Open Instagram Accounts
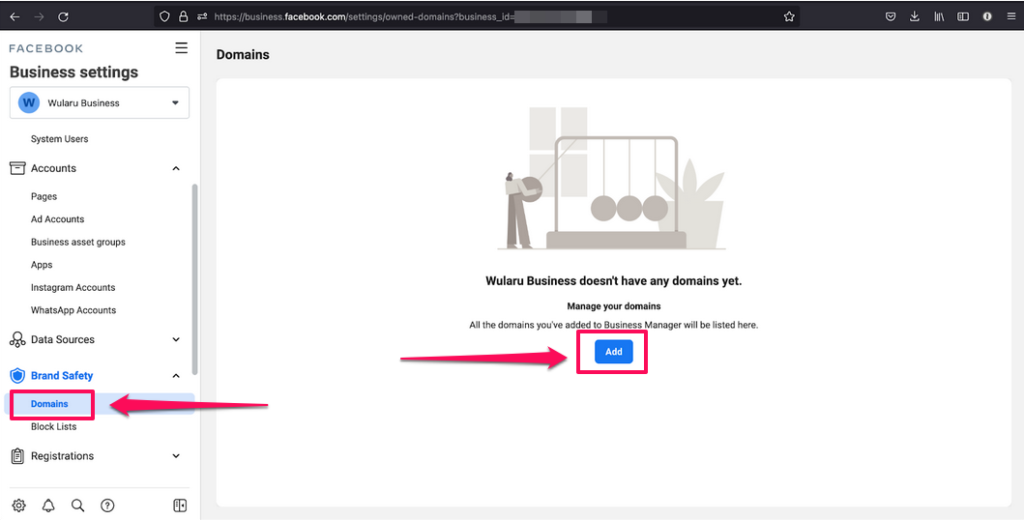1024x520 pixels. pyautogui.click(x=73, y=288)
